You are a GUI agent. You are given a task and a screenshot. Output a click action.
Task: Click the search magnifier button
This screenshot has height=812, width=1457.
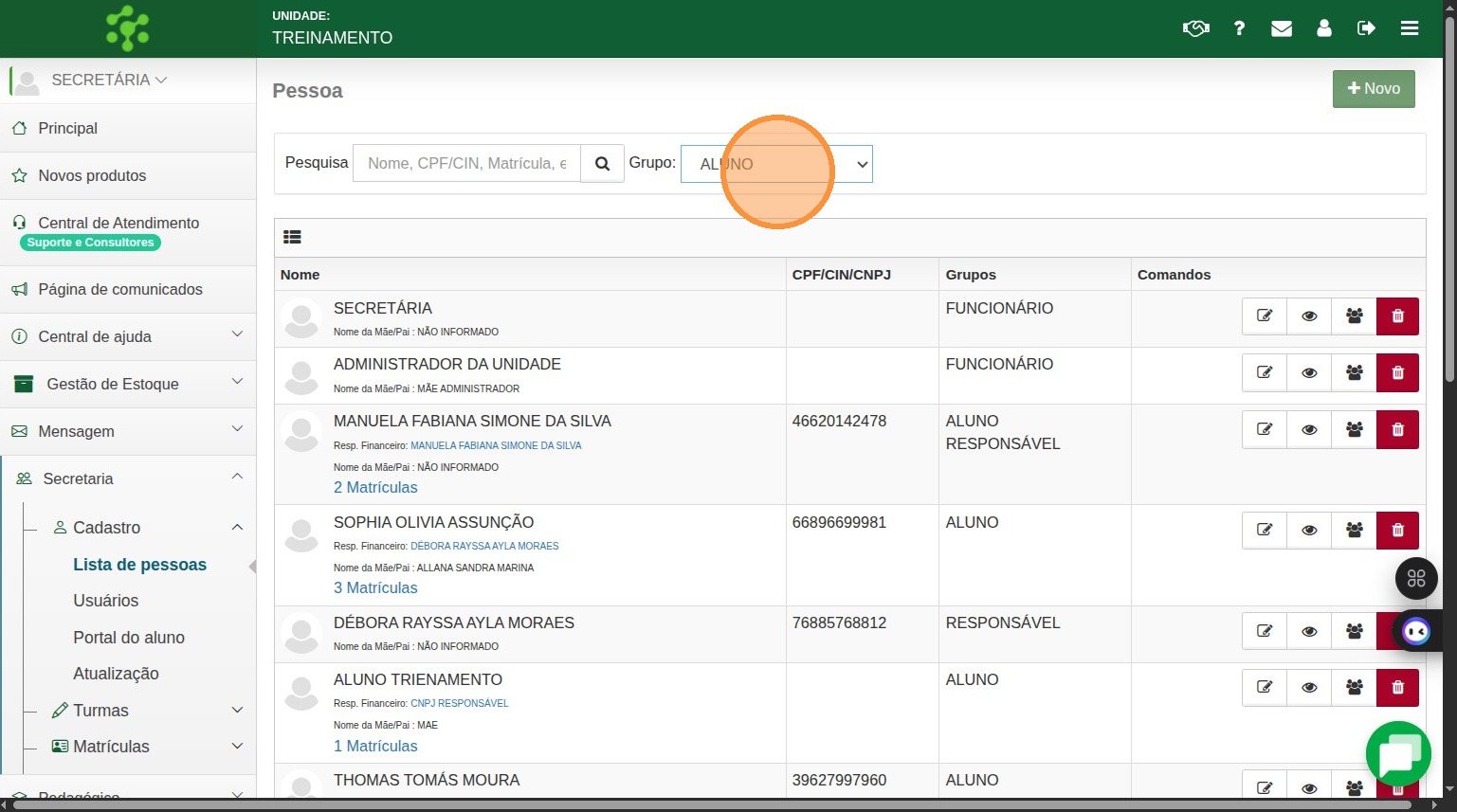point(602,164)
